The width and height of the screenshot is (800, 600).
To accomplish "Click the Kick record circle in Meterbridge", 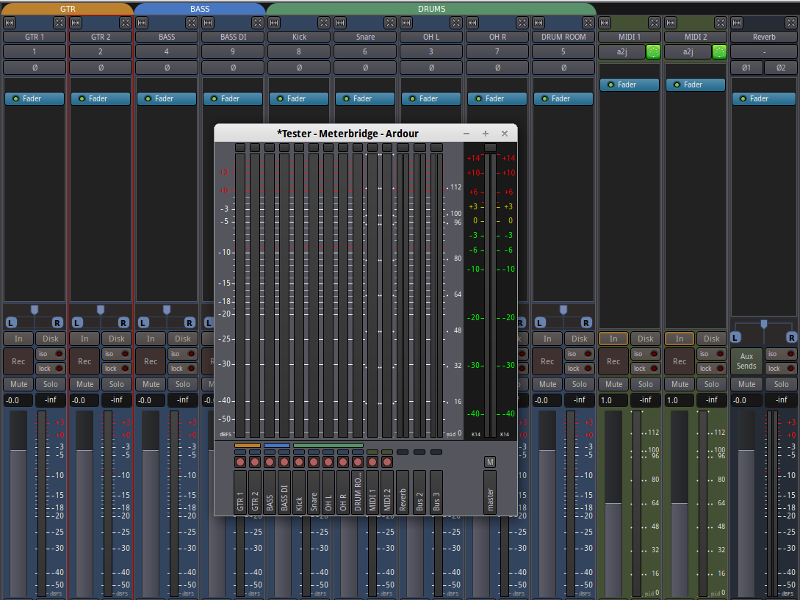I will pyautogui.click(x=298, y=462).
